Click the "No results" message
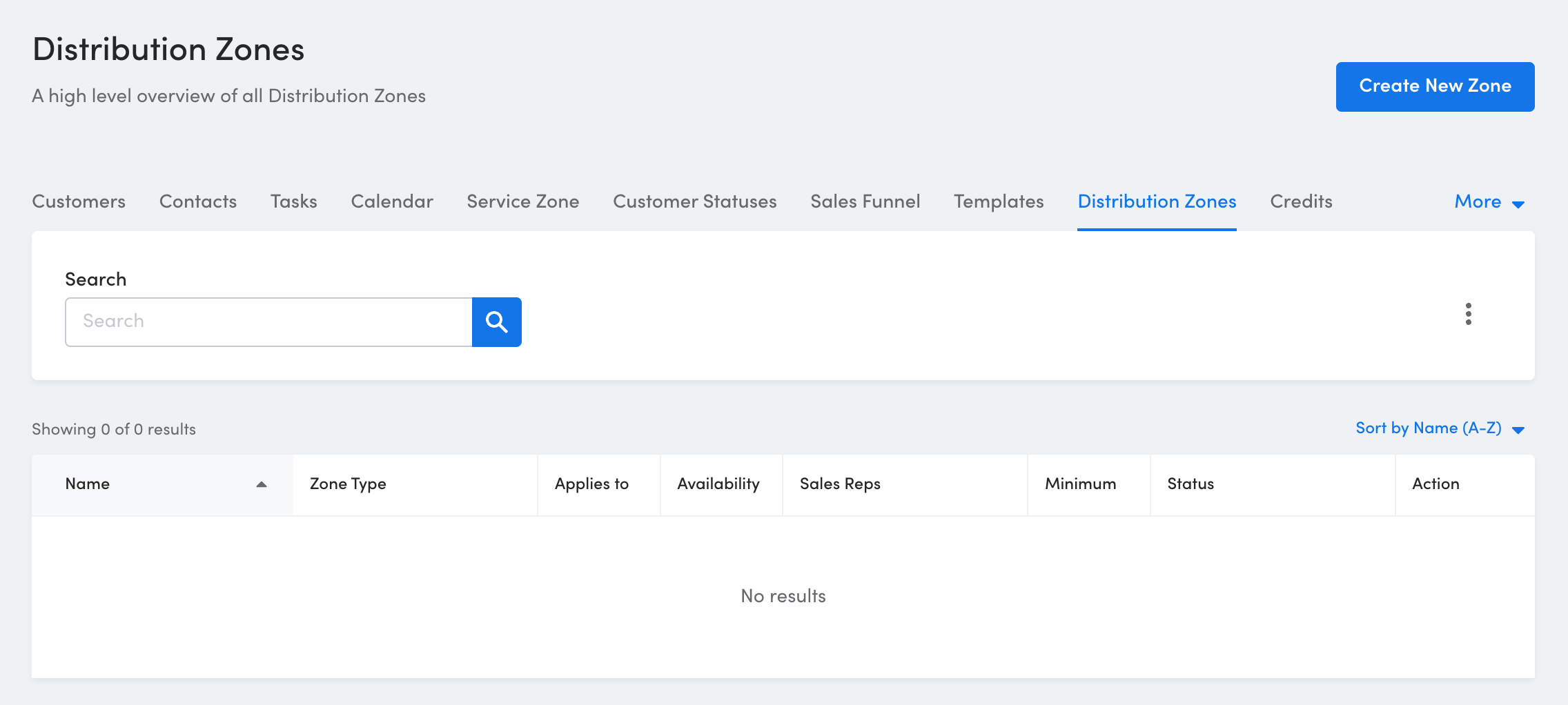 (783, 596)
